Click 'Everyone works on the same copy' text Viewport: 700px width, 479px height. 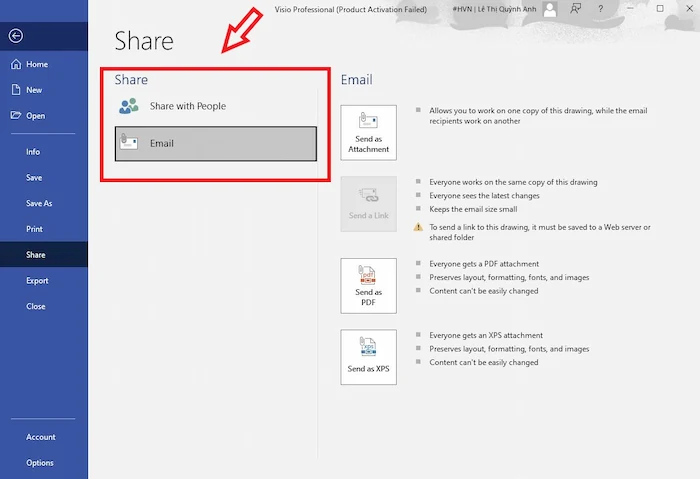[x=513, y=182]
